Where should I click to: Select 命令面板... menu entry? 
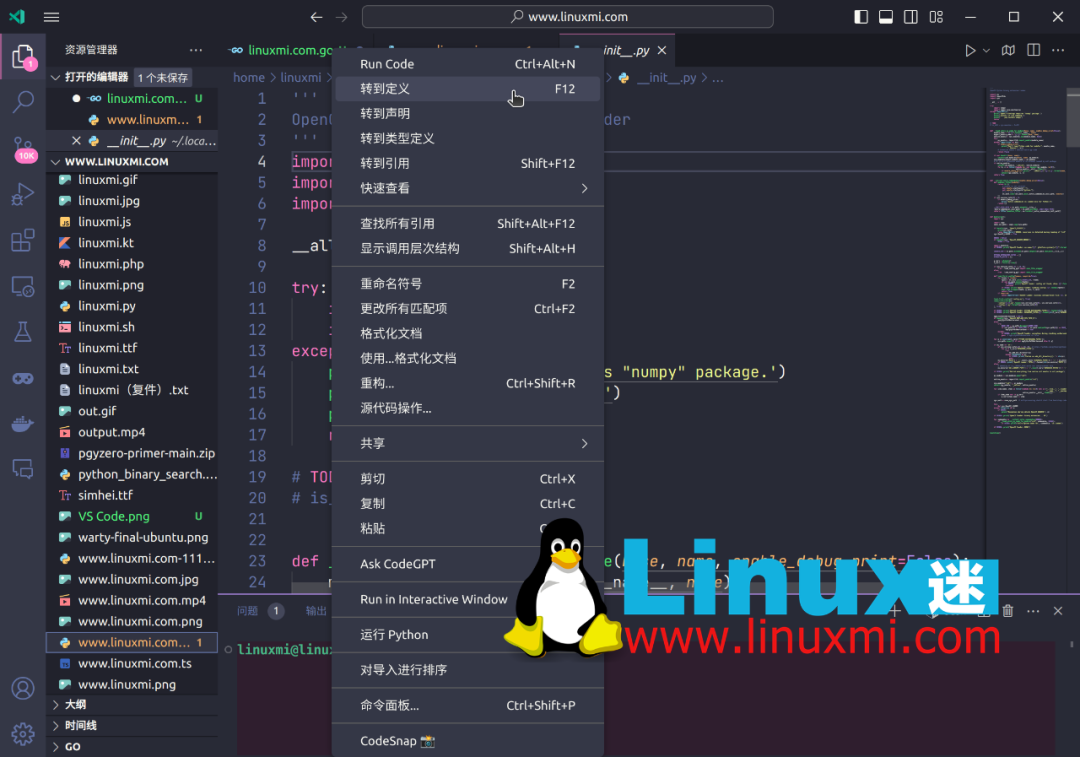[468, 705]
